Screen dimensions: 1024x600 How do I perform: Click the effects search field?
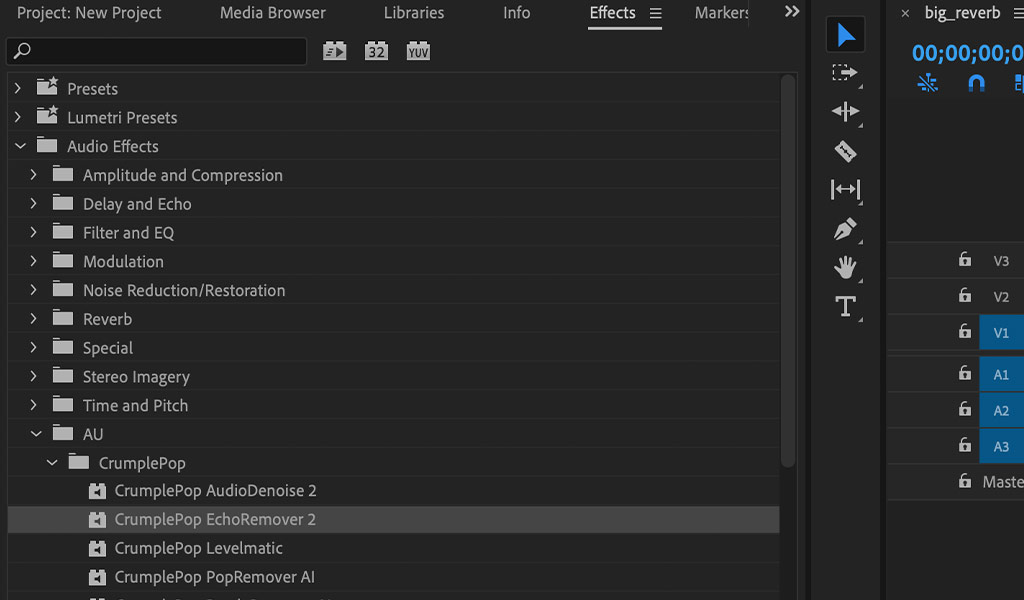click(x=157, y=51)
